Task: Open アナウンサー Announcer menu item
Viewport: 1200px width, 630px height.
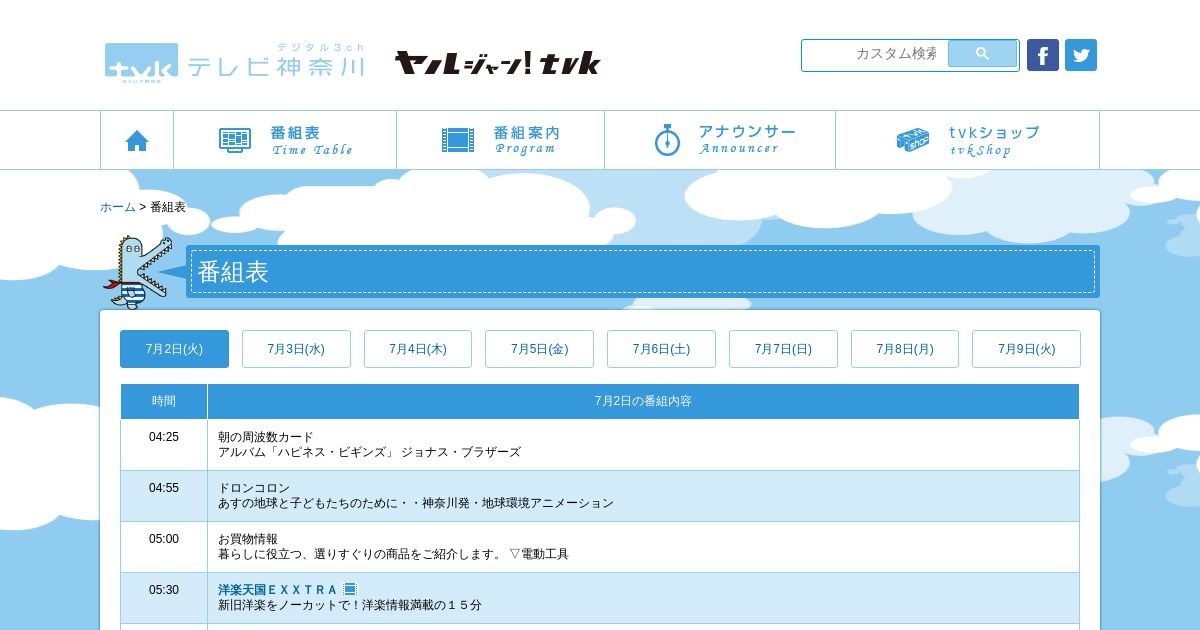Action: click(720, 140)
